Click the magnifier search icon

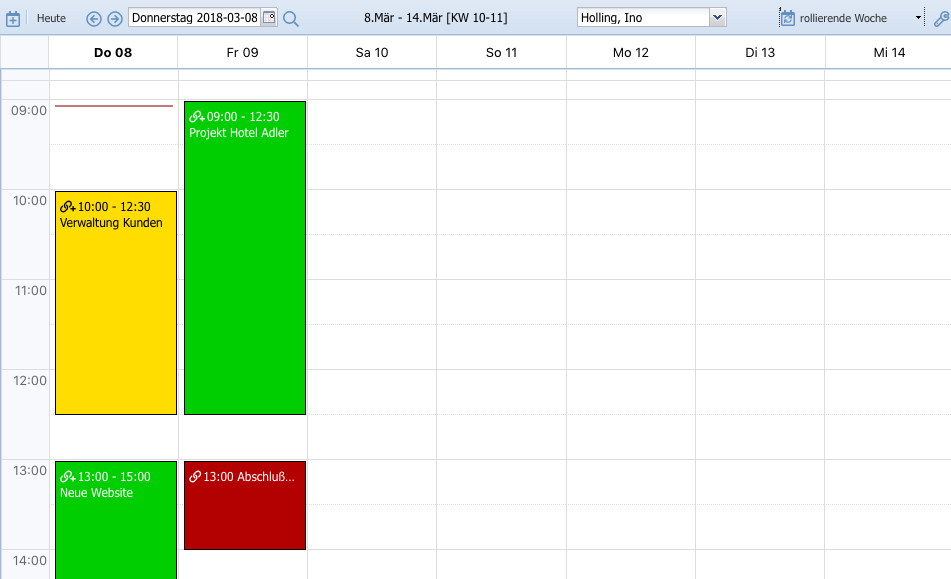click(291, 18)
